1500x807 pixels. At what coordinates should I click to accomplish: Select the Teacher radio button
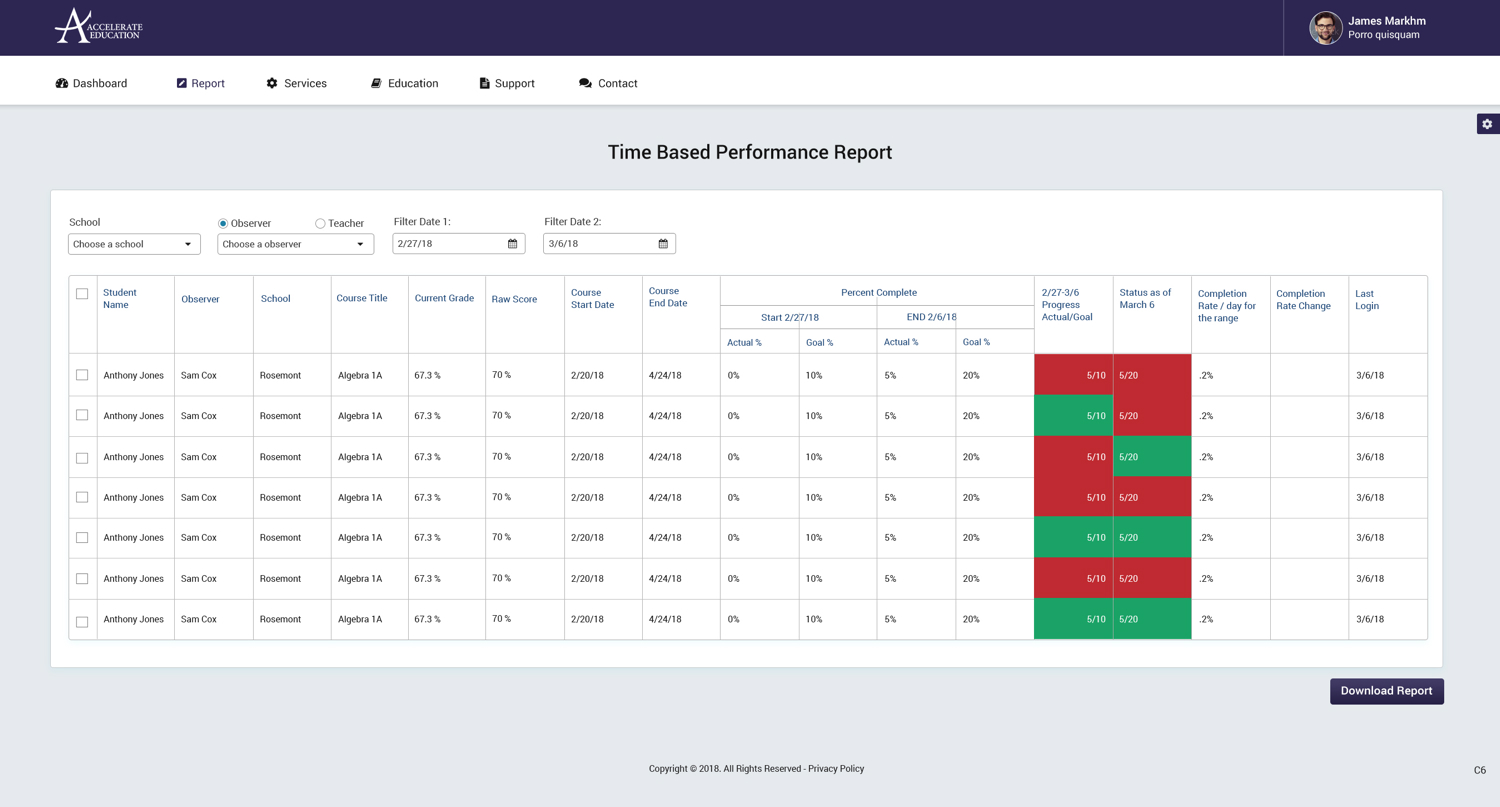tap(320, 223)
